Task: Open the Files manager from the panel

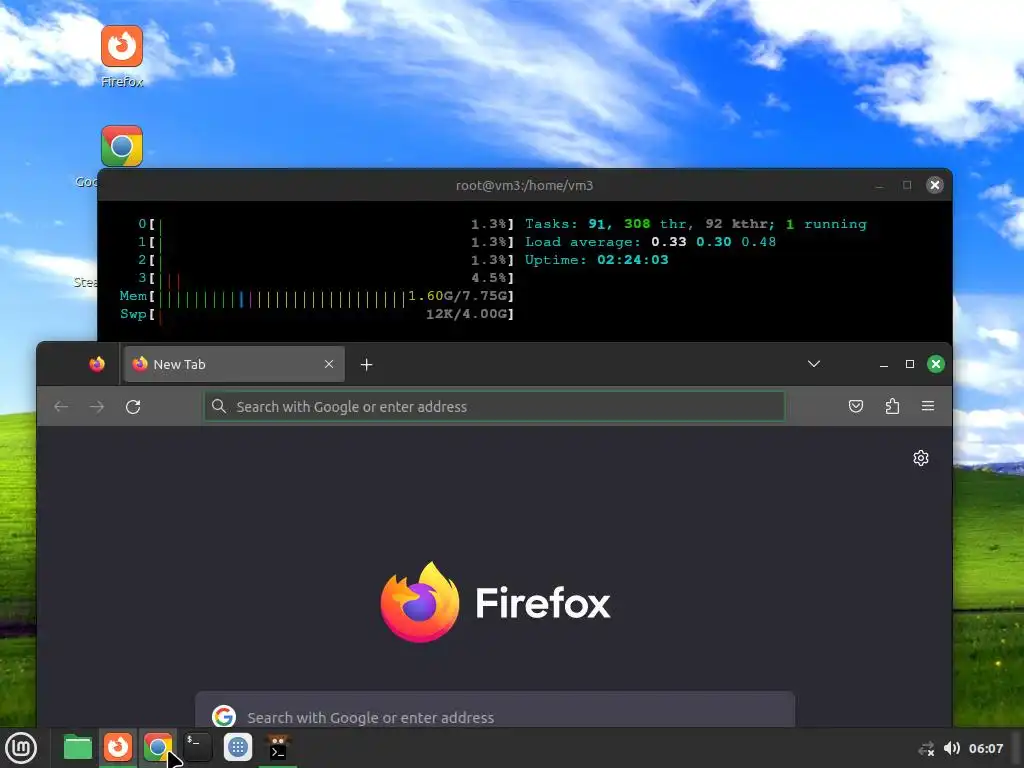Action: (78, 748)
